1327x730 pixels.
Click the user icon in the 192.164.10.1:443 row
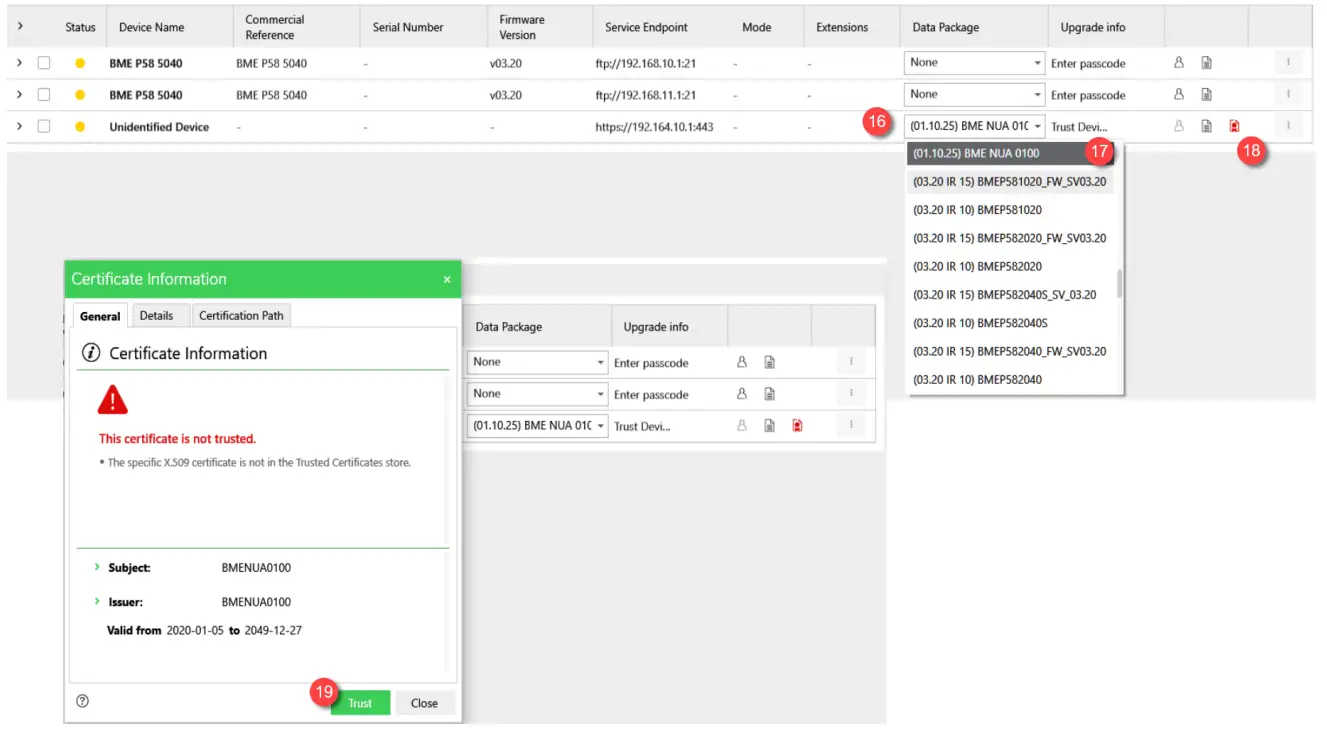coord(1179,127)
